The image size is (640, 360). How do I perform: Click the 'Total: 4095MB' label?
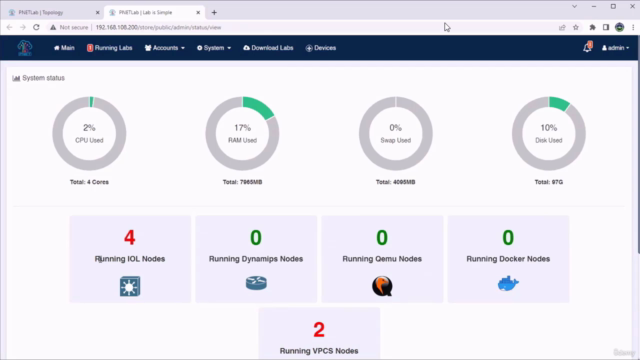(x=396, y=182)
